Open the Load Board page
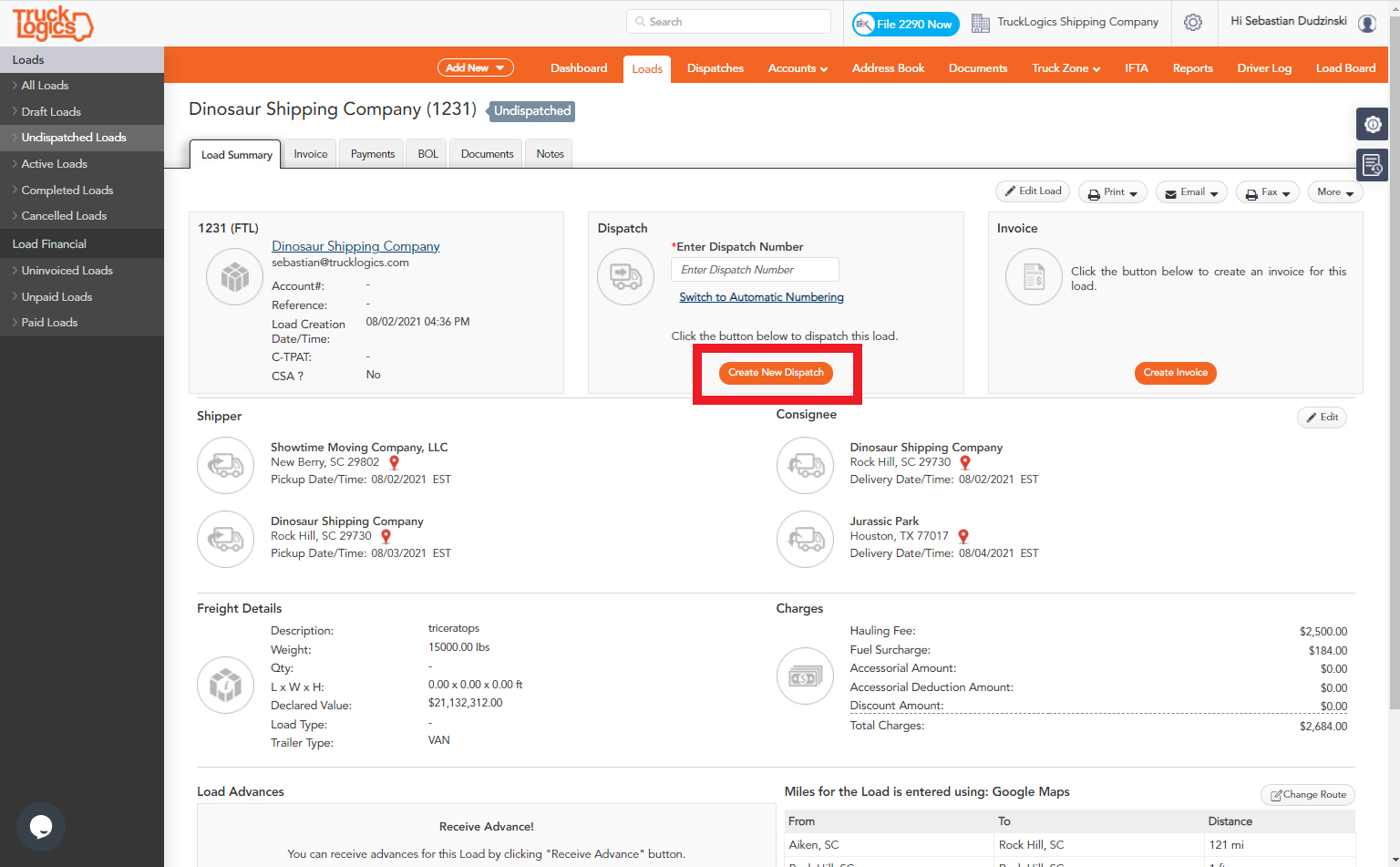Viewport: 1400px width, 867px height. pos(1345,68)
